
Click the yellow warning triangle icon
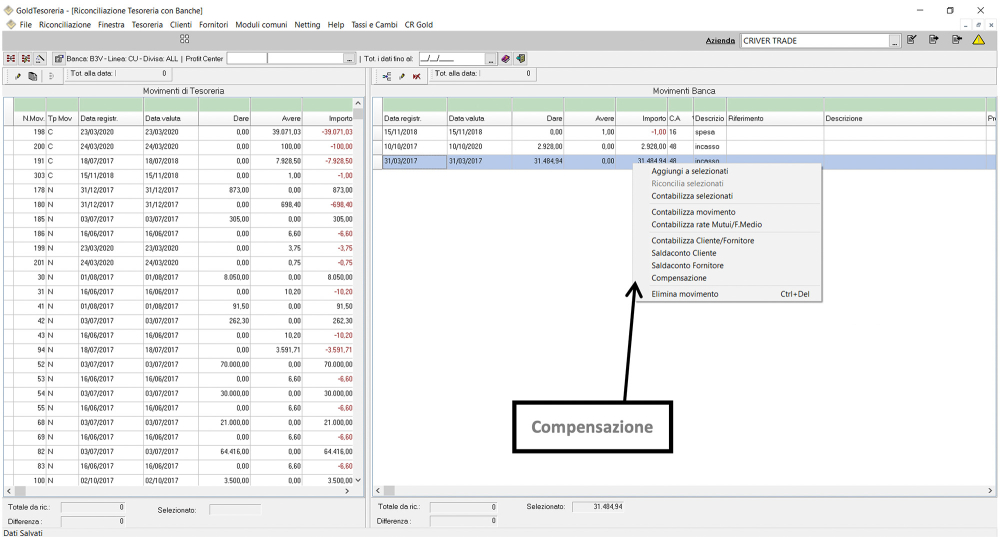(978, 40)
